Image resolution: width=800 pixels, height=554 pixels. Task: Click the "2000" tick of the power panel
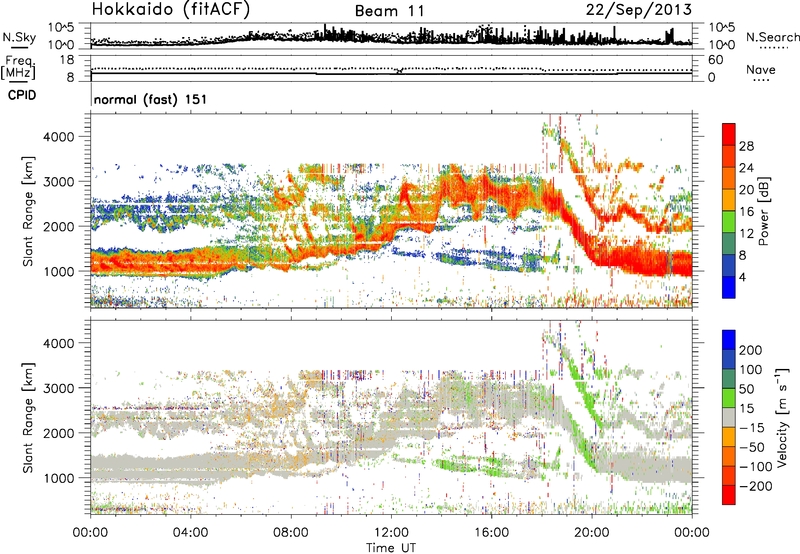(x=59, y=226)
